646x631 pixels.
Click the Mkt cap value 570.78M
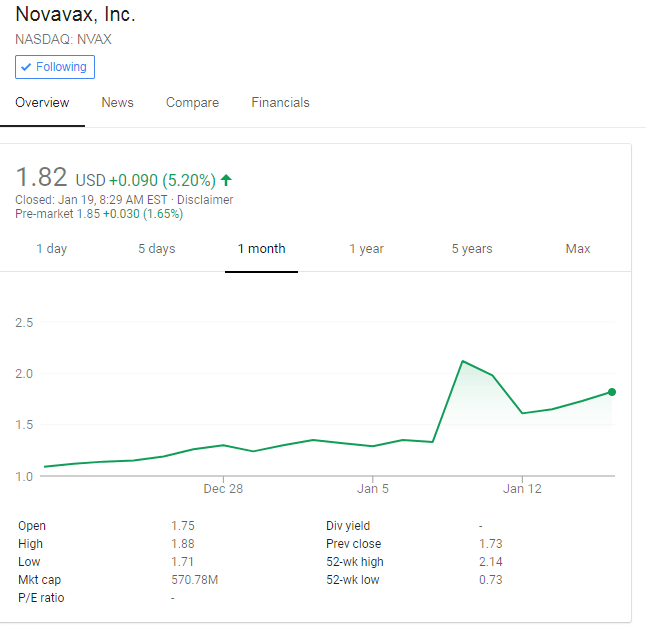coord(193,580)
